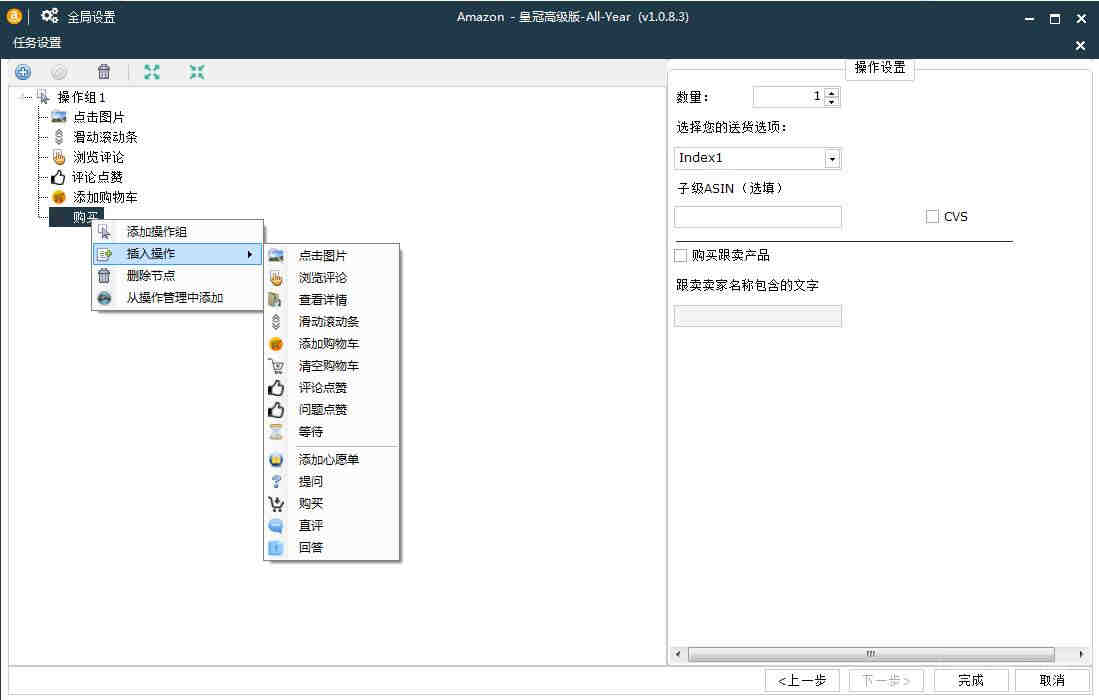Open the Index1 delivery option dropdown

pyautogui.click(x=831, y=158)
